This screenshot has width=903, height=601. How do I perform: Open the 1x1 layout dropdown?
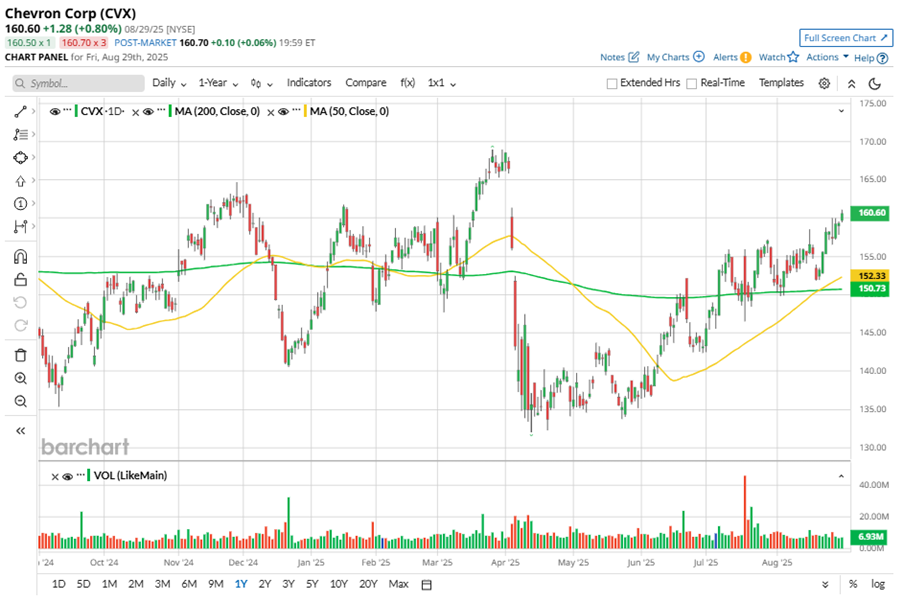point(441,83)
